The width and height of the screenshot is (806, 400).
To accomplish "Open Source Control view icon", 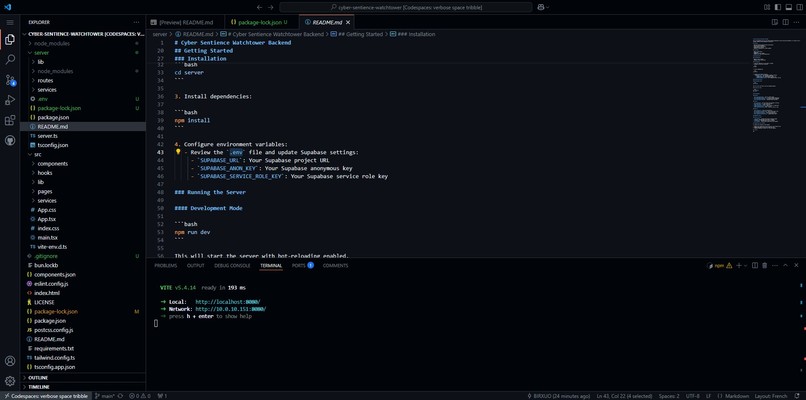I will (10, 80).
